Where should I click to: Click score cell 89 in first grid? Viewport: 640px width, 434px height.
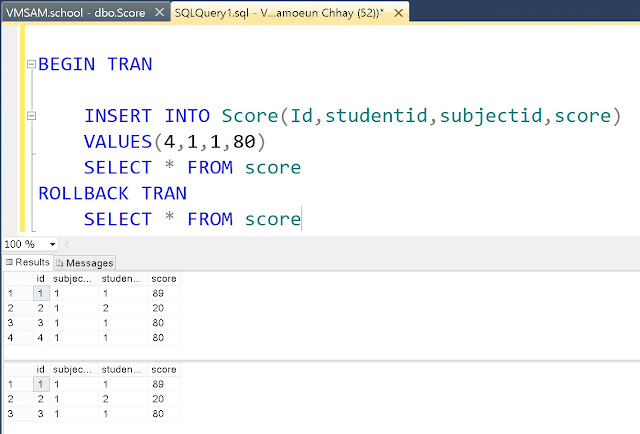point(164,293)
